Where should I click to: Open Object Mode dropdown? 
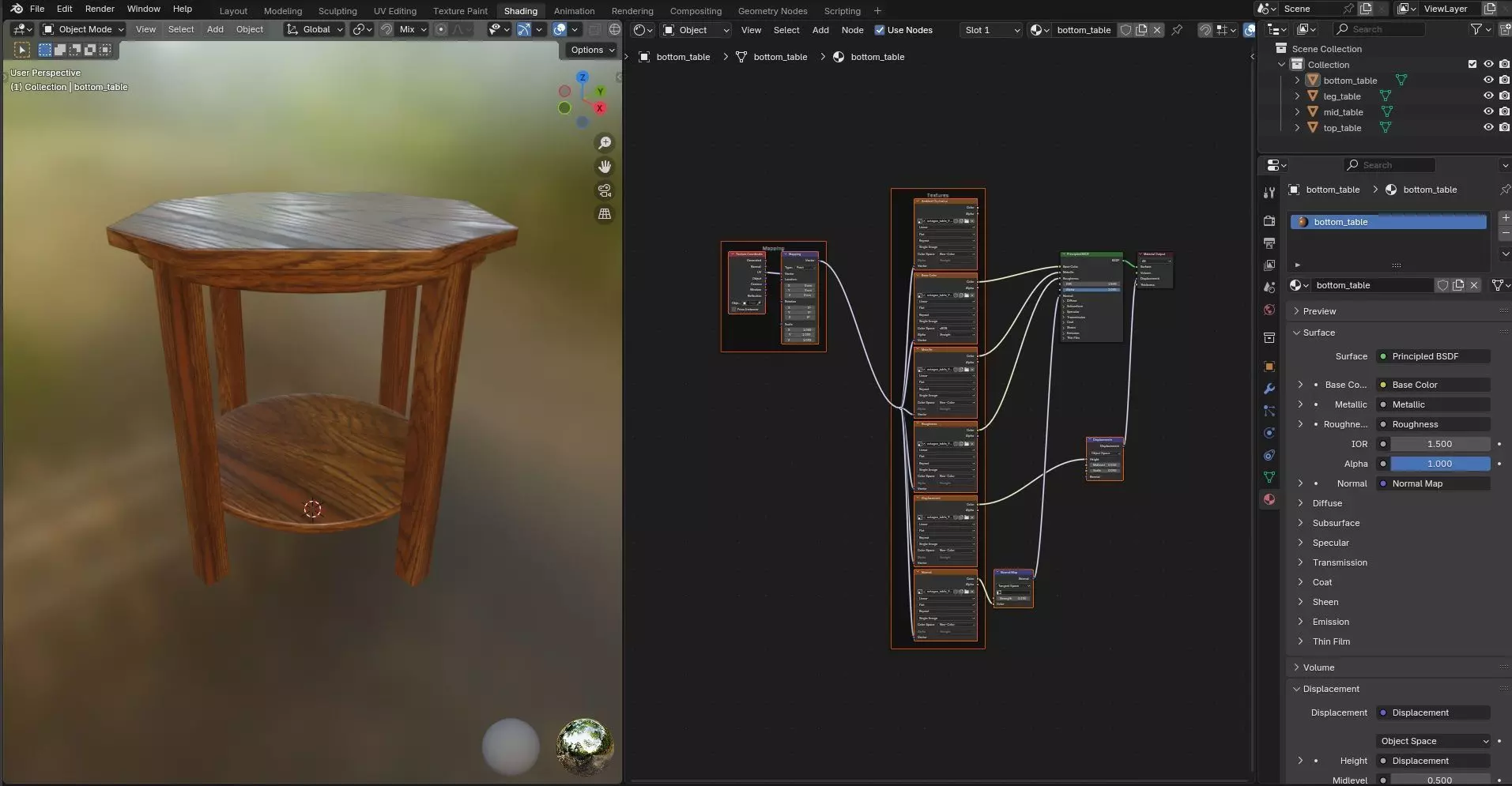click(x=83, y=29)
